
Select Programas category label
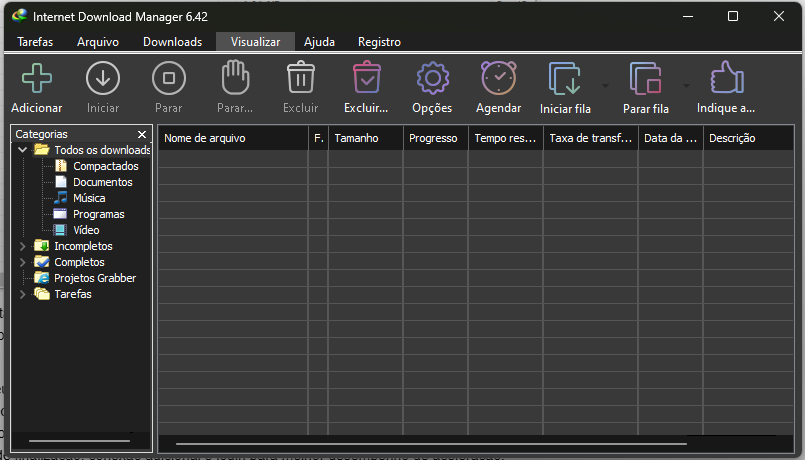click(x=99, y=214)
